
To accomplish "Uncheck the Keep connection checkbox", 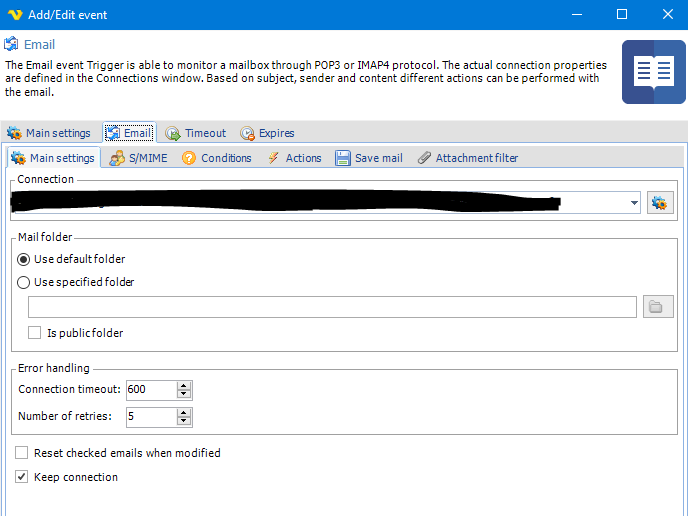I will click(x=22, y=477).
